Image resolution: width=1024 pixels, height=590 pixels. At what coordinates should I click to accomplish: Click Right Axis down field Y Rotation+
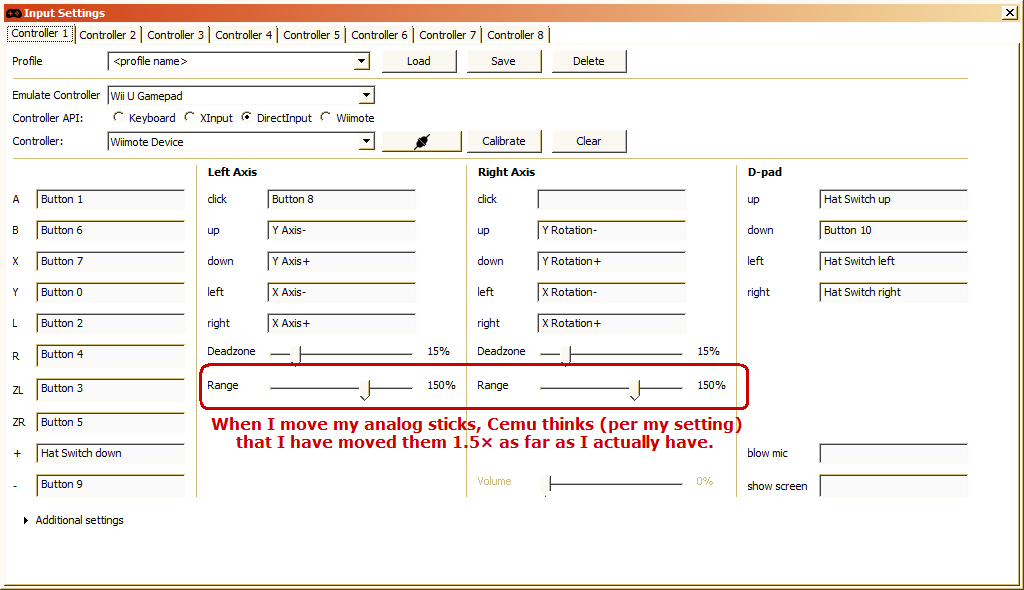[611, 261]
